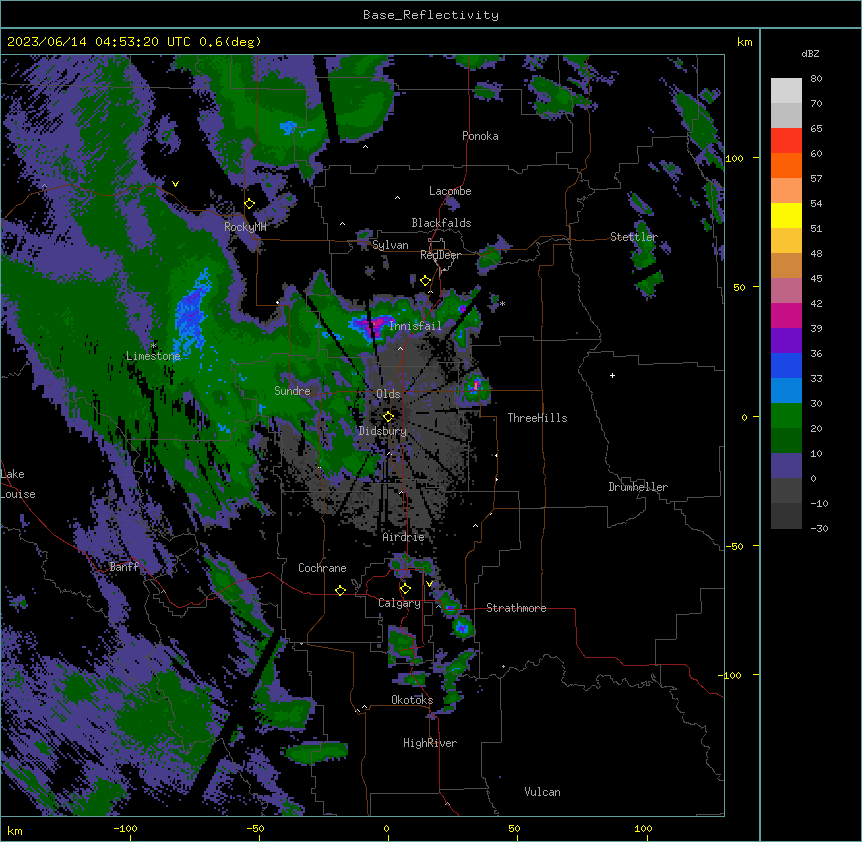The width and height of the screenshot is (862, 842).
Task: Click the 50 tick label on right axis
Action: [739, 287]
